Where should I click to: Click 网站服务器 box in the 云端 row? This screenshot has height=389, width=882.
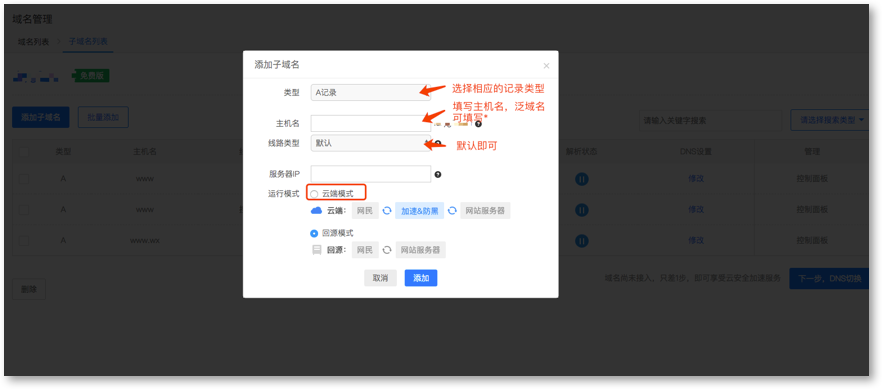485,211
